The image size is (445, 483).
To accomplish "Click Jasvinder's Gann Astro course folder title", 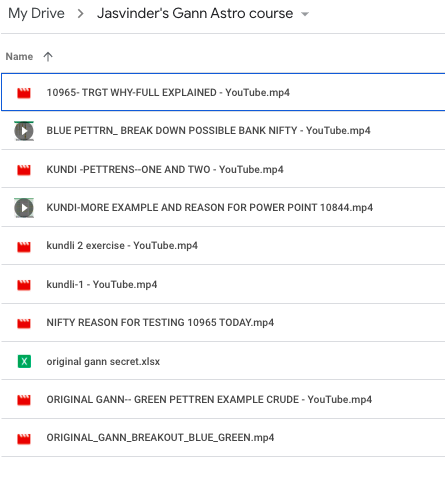I will click(195, 13).
